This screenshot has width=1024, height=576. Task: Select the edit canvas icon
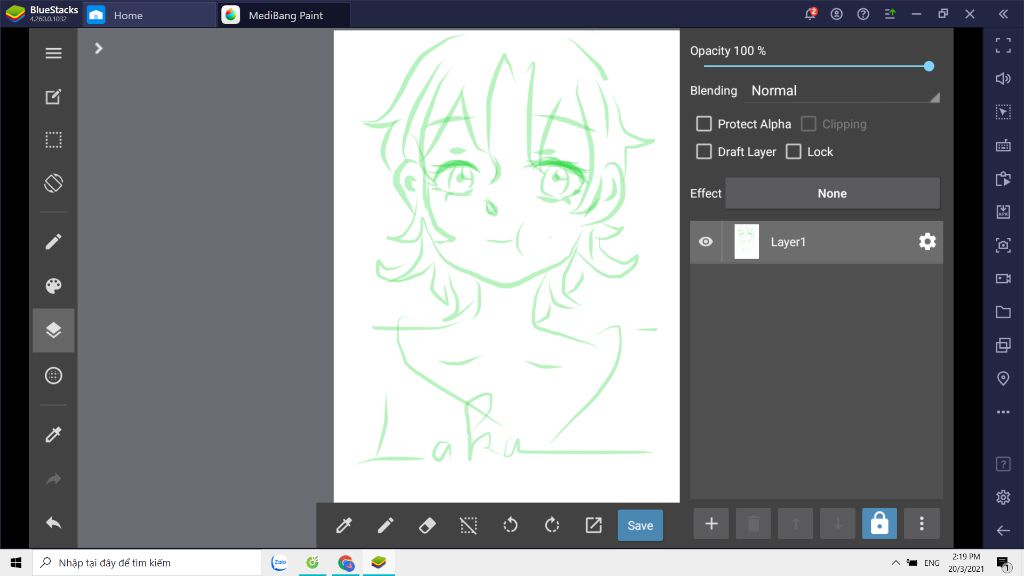click(x=54, y=97)
